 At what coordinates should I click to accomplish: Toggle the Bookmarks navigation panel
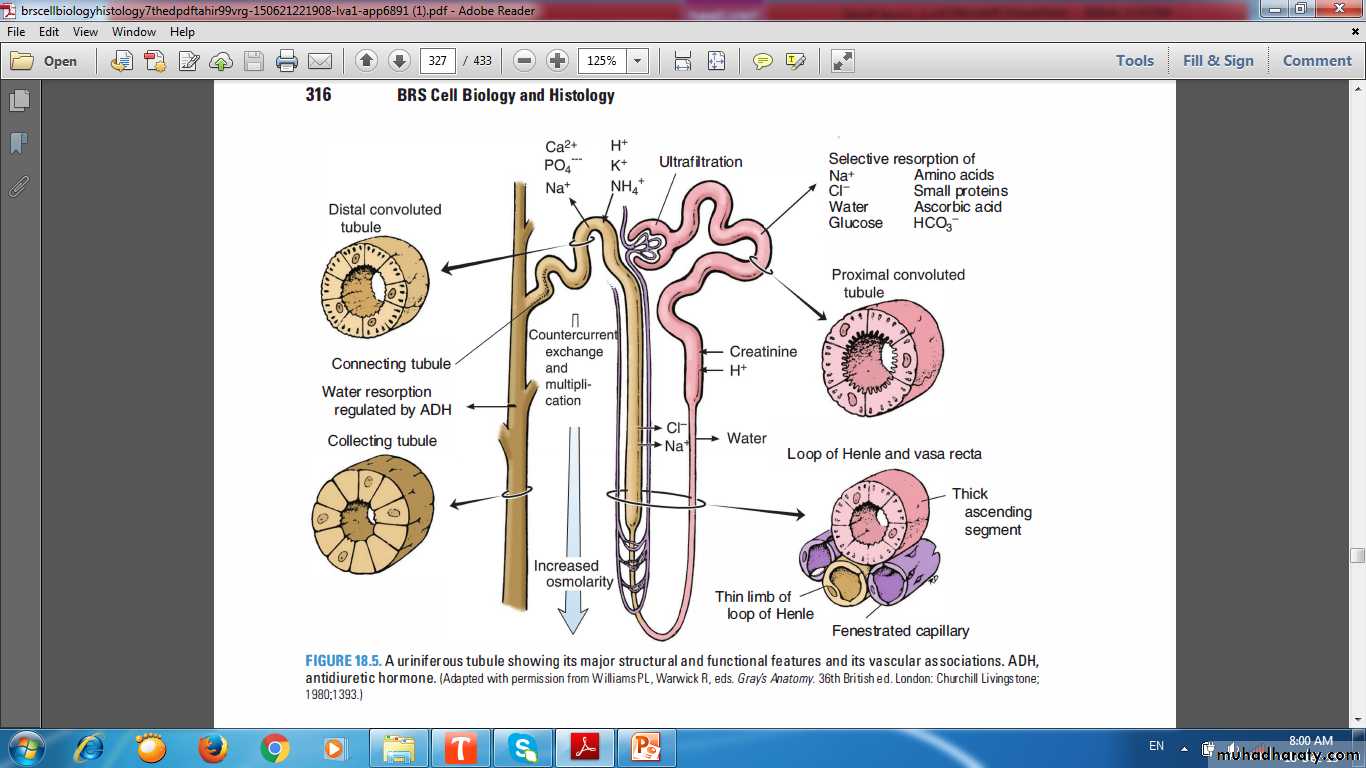coord(19,144)
